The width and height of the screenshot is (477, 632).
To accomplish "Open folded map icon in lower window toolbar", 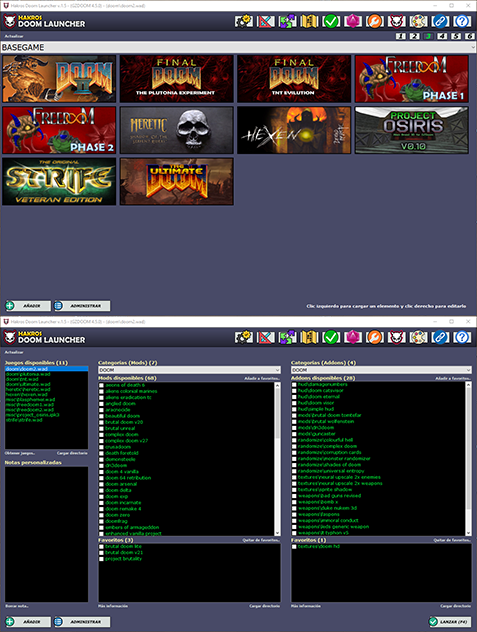I will tap(309, 337).
